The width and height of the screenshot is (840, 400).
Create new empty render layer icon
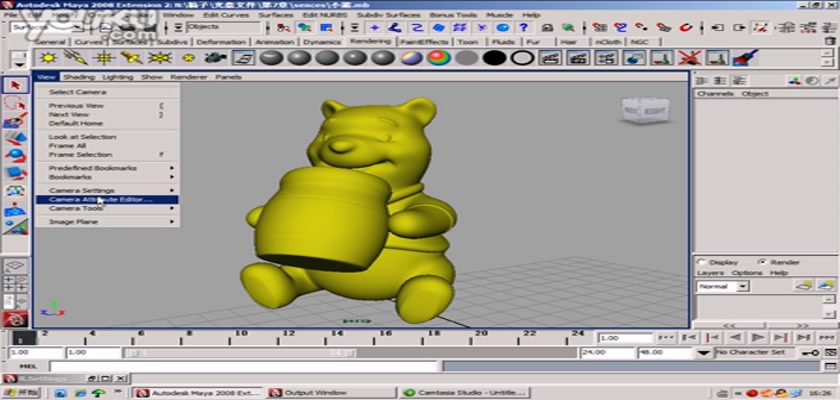tap(805, 286)
